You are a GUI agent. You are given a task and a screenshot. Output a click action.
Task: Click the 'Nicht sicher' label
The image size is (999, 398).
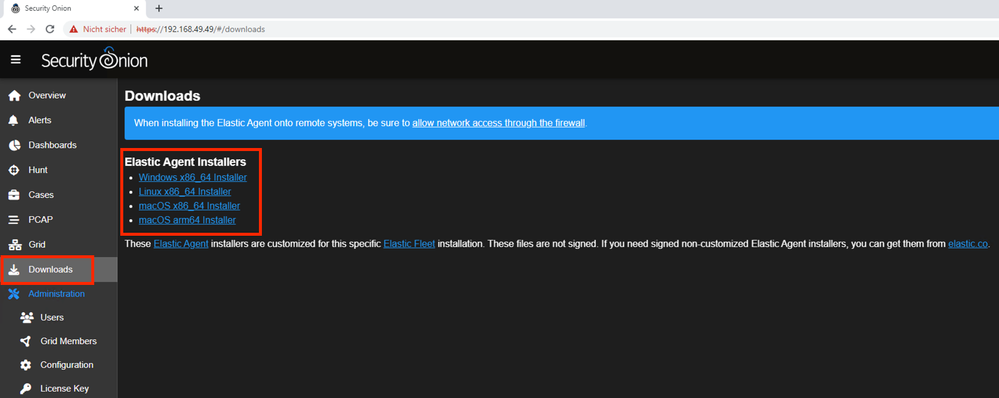click(104, 29)
